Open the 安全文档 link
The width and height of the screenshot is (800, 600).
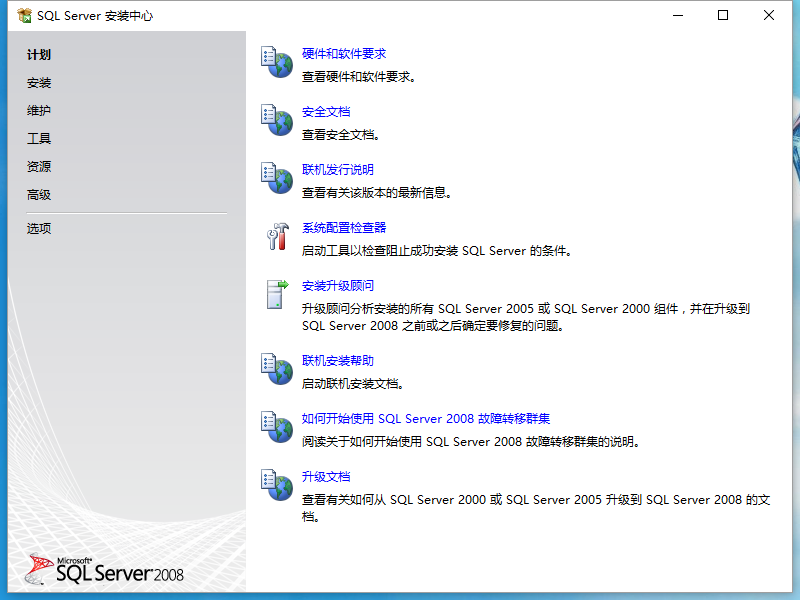tap(326, 112)
